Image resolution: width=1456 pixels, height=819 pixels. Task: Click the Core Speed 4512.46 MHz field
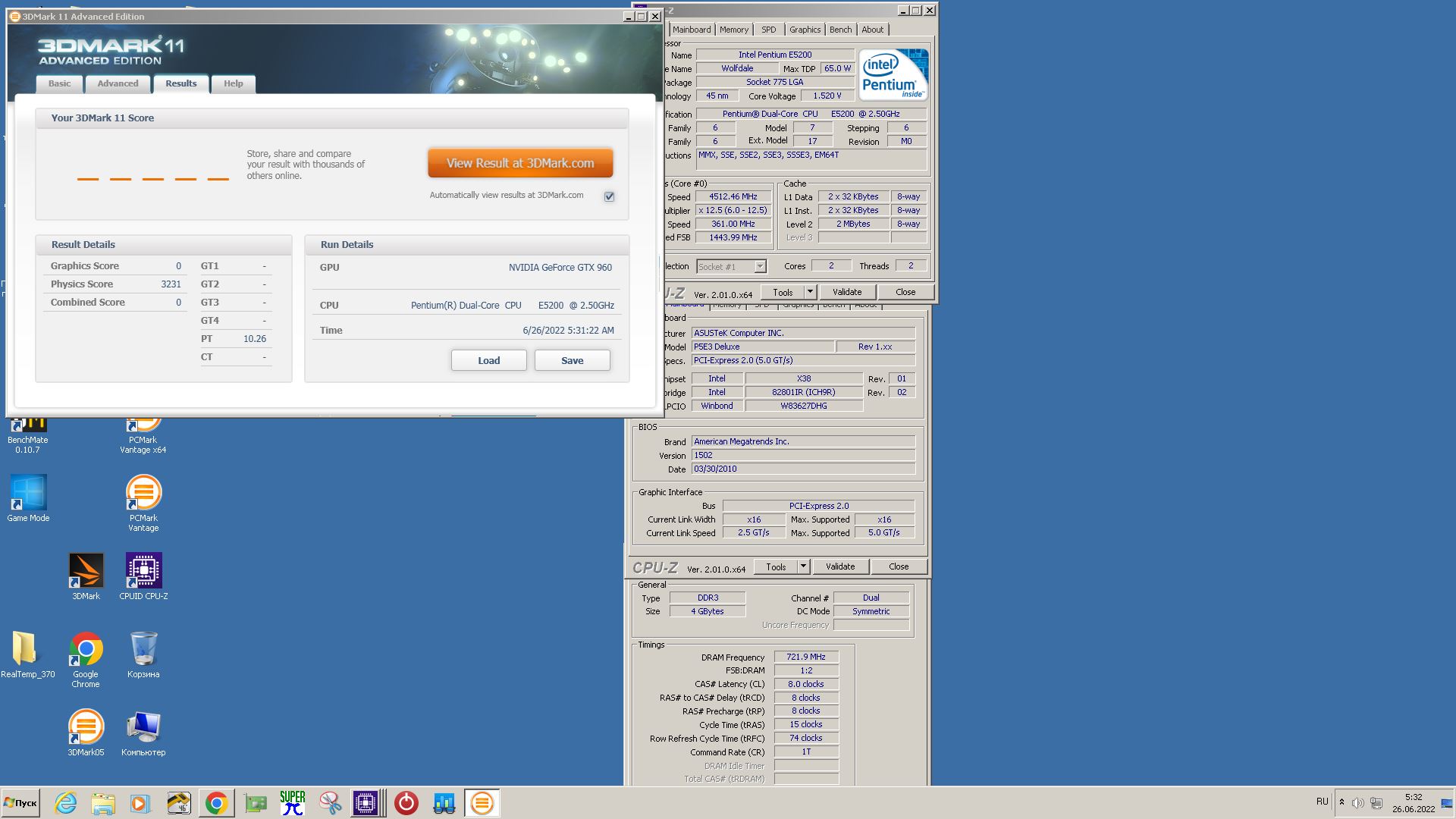pos(733,196)
